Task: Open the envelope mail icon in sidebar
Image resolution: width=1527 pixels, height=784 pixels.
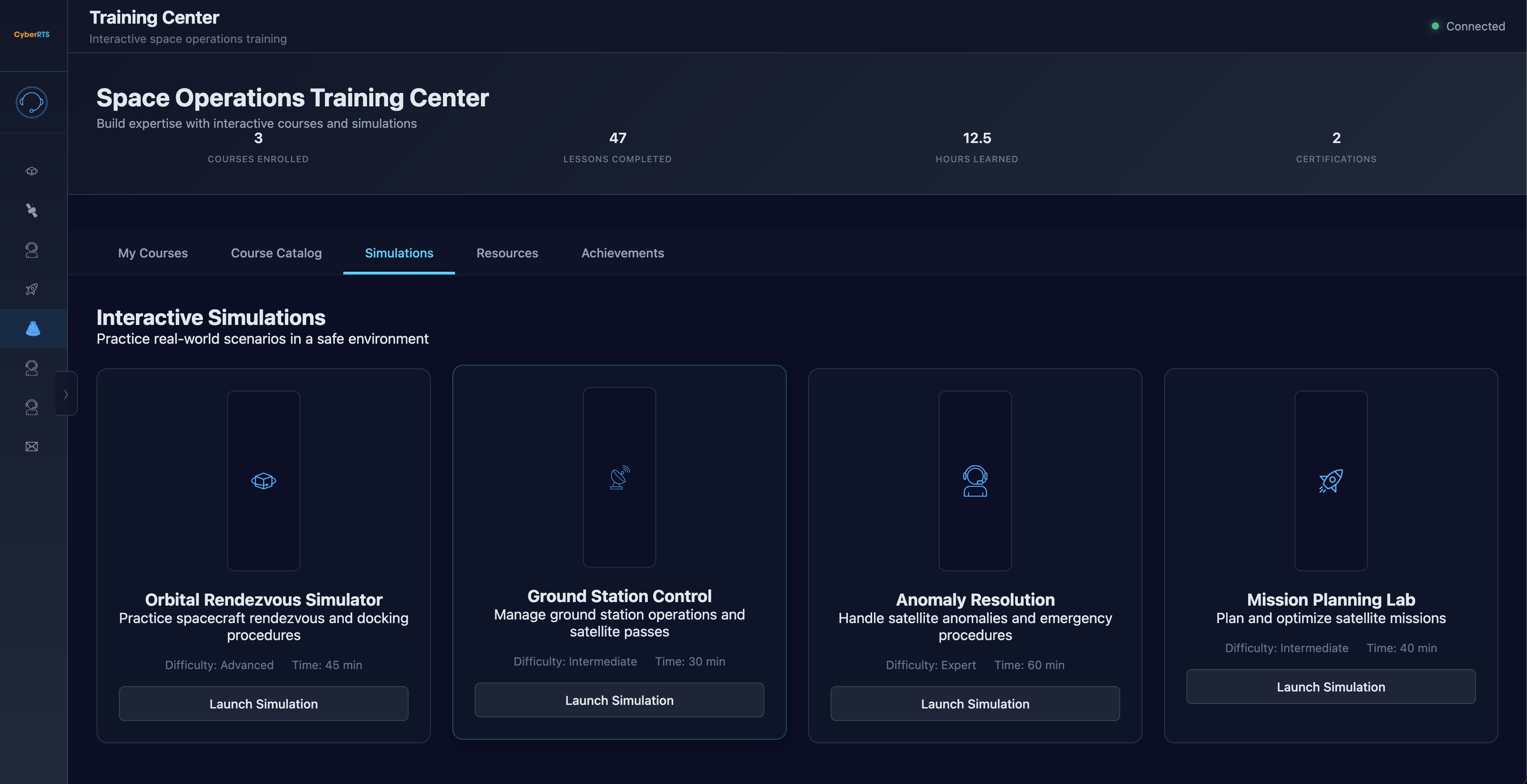Action: point(31,446)
